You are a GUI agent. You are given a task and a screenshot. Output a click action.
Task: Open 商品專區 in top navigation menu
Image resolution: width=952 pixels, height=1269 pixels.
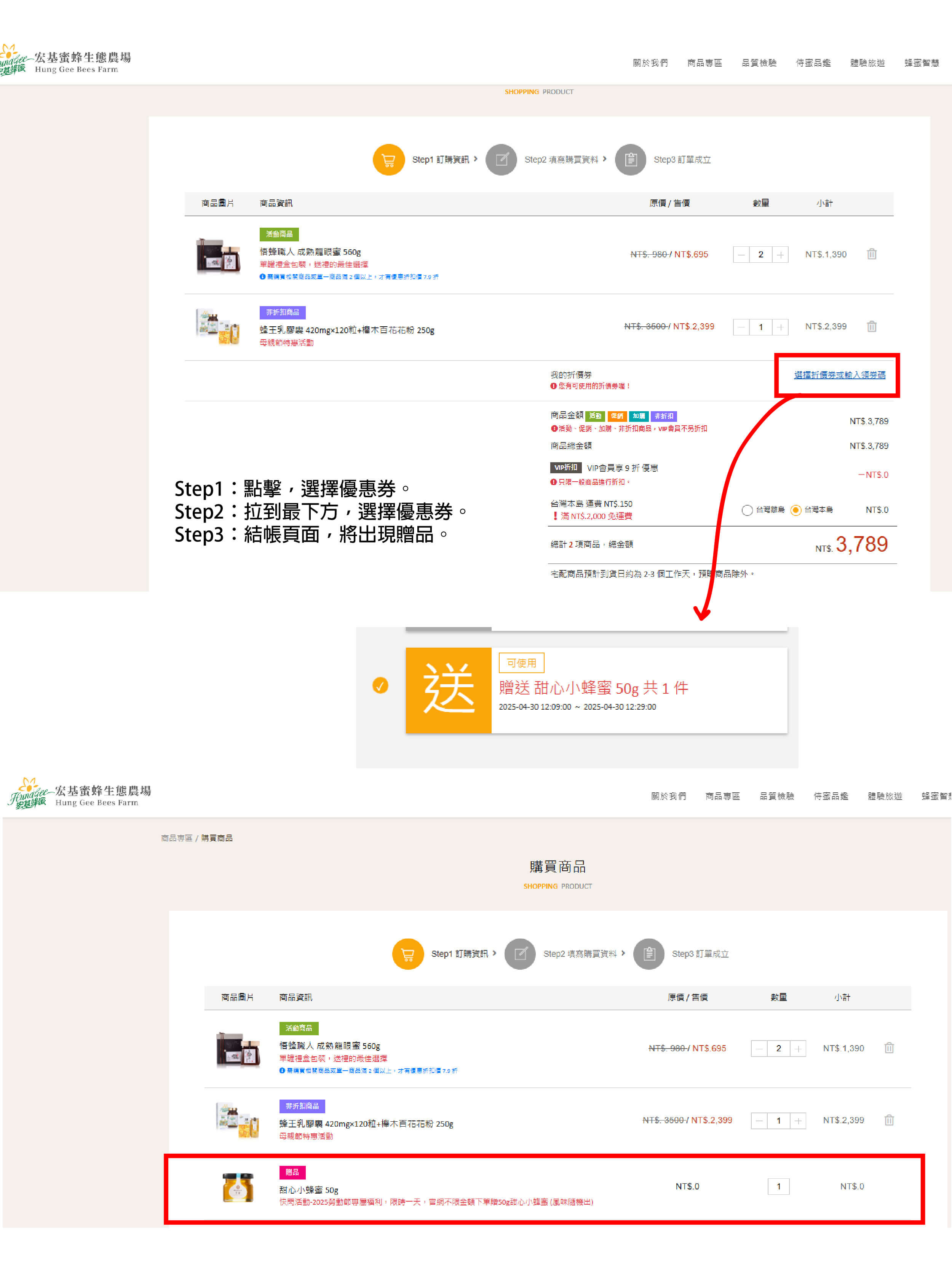[x=704, y=62]
